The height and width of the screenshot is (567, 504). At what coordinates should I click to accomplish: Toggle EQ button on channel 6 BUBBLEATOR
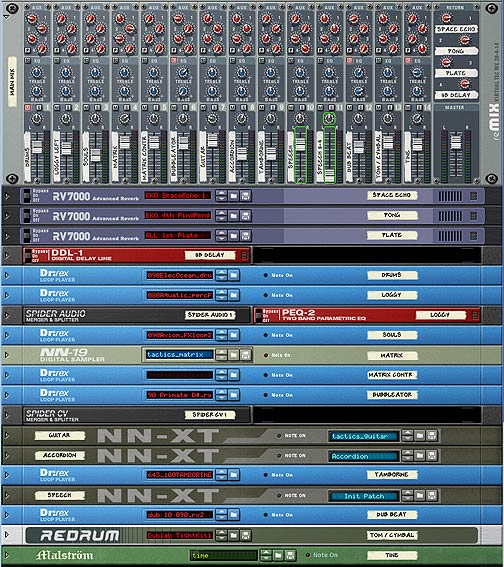(x=174, y=61)
